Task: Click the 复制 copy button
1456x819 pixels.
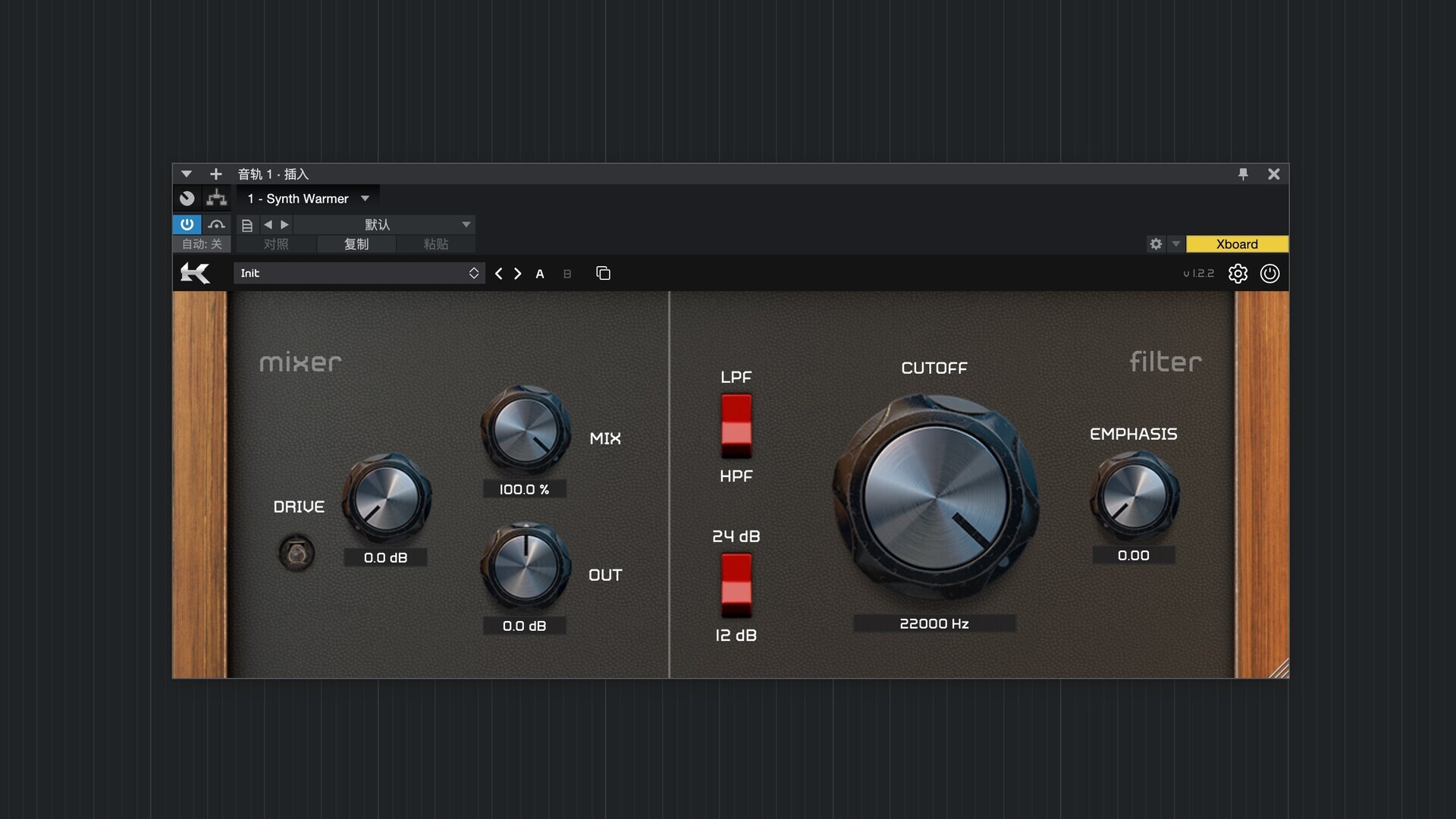Action: pos(356,244)
